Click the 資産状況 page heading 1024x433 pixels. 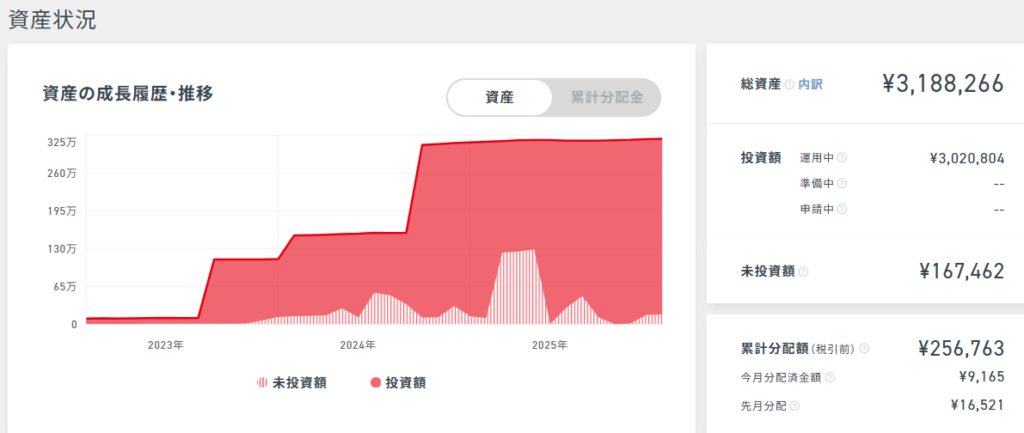pyautogui.click(x=52, y=19)
